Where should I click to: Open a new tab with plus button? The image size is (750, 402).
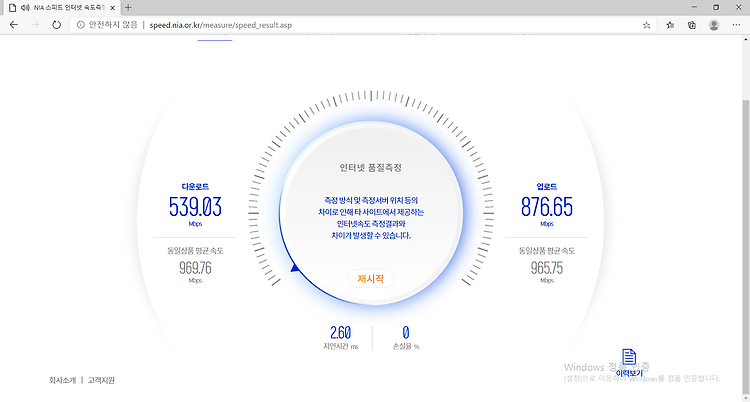tap(128, 8)
